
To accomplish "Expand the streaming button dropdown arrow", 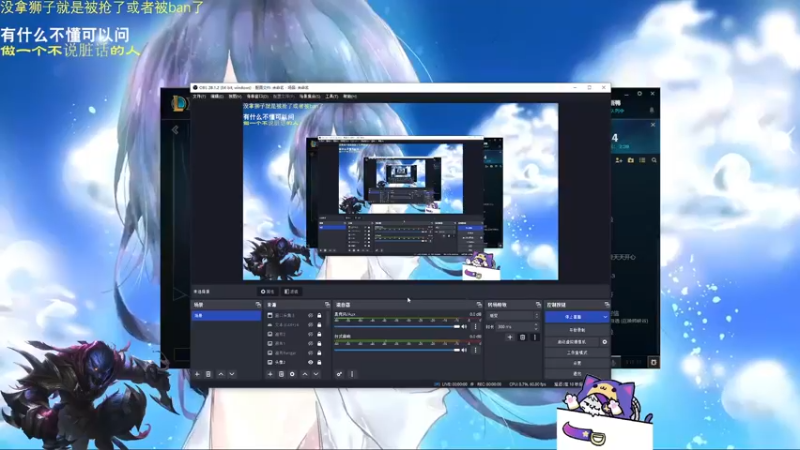I will [605, 317].
